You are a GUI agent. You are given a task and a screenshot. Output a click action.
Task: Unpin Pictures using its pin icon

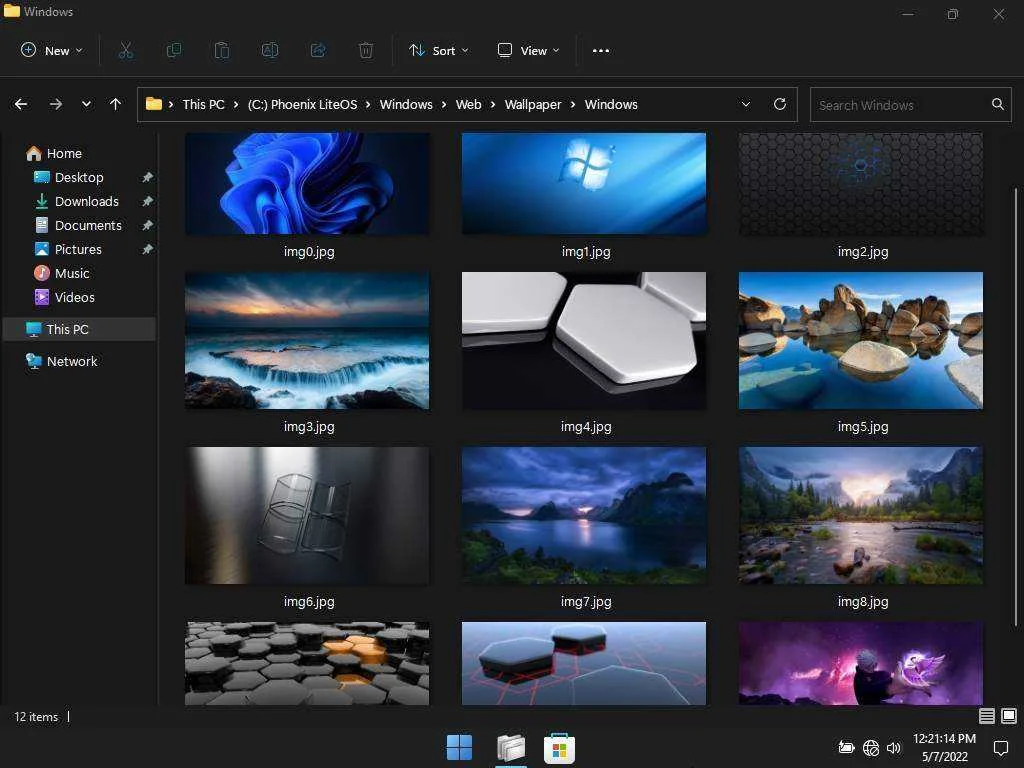point(148,249)
